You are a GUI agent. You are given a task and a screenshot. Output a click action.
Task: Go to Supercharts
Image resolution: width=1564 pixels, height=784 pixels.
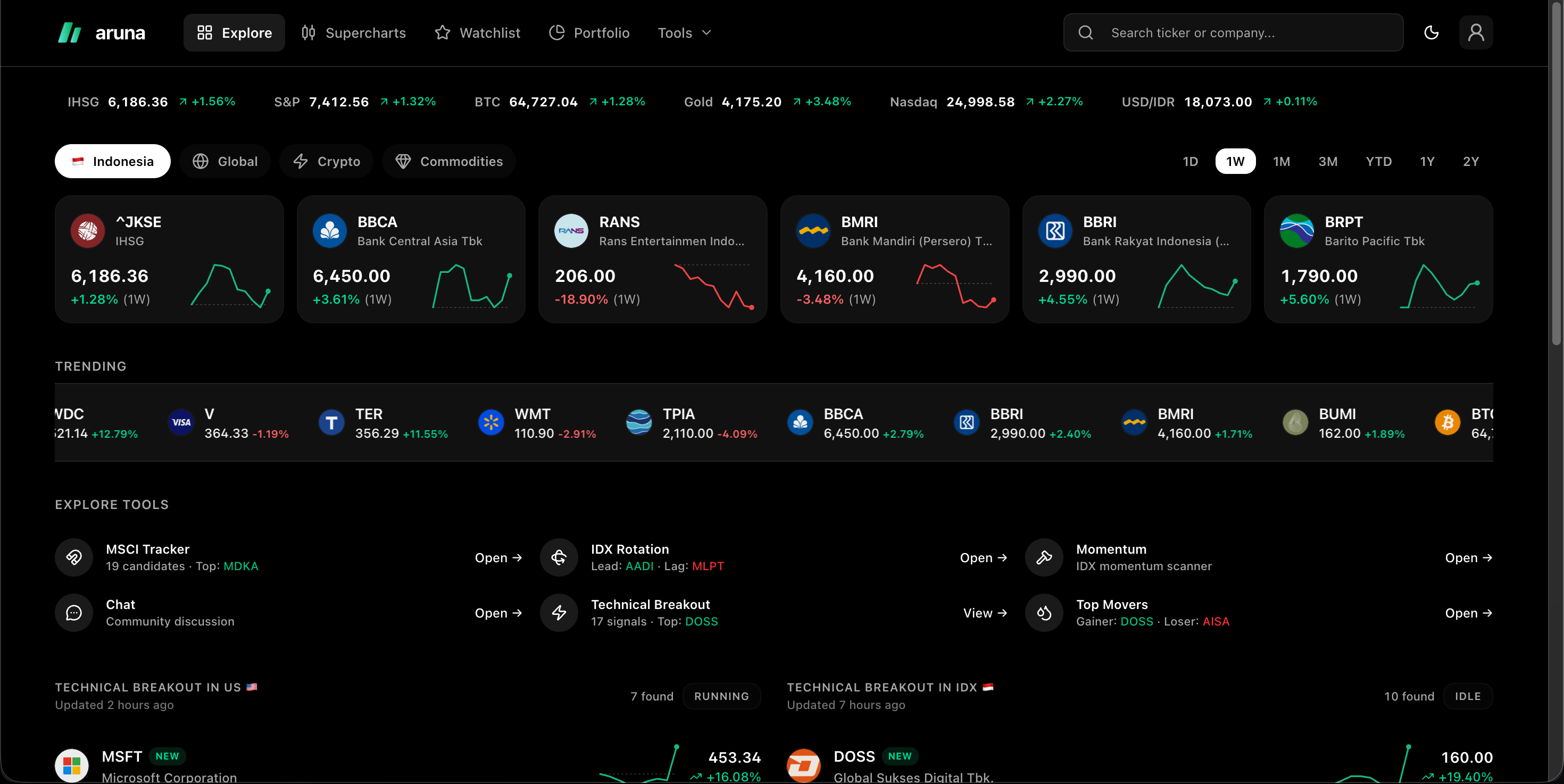354,33
